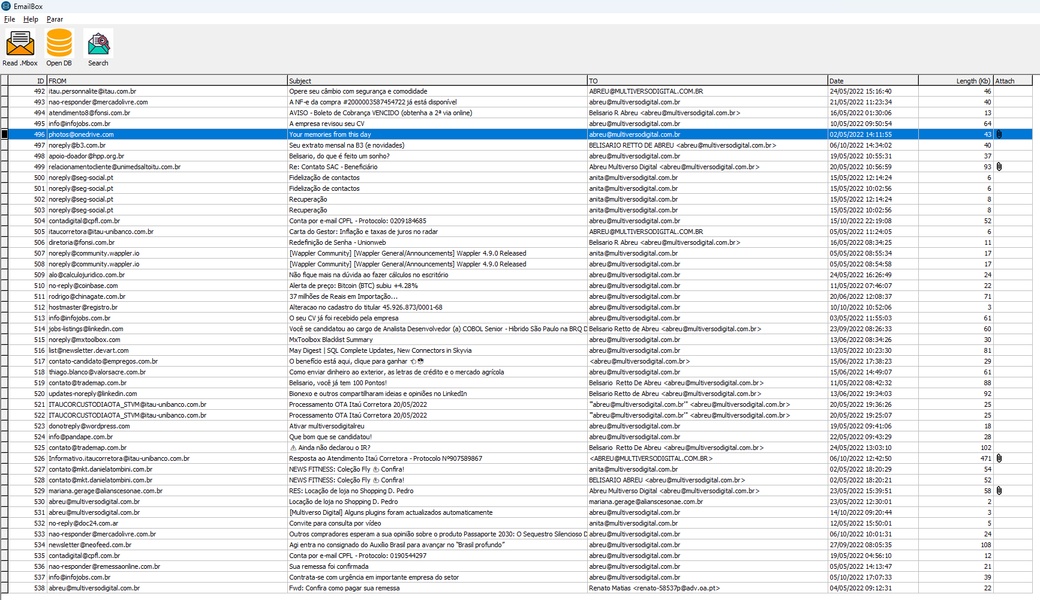Click sender updates-noreply@linkedin.com
The width and height of the screenshot is (1040, 600).
[x=93, y=394]
